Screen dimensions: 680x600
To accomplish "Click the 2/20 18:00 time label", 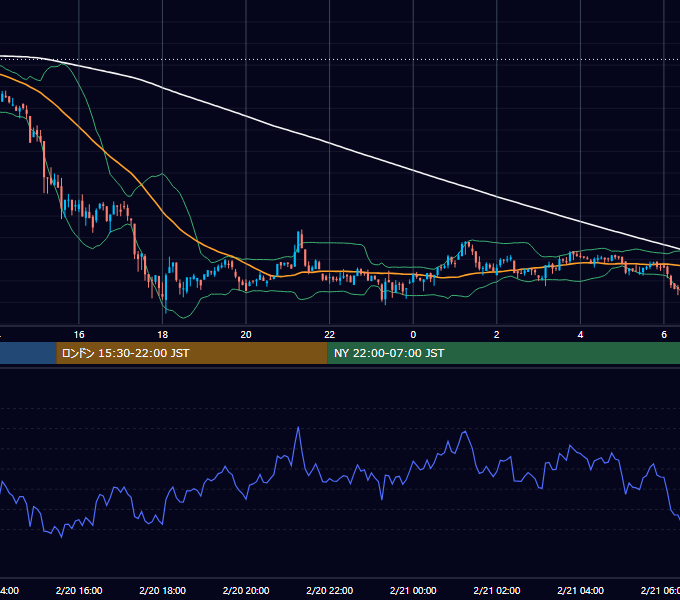I will (x=163, y=590).
